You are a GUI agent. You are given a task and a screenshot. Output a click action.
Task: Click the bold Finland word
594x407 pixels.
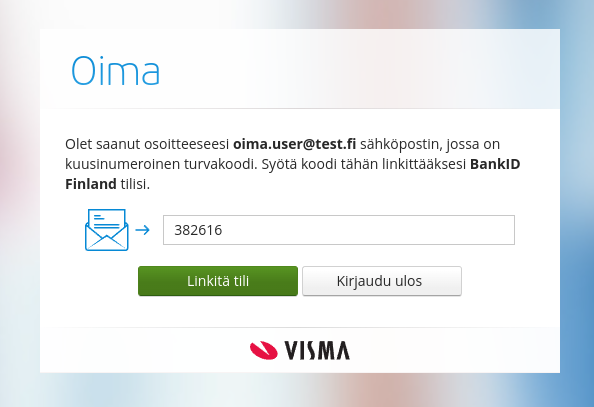point(91,184)
